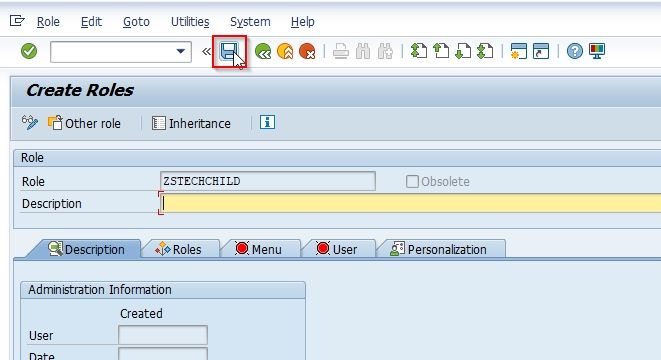This screenshot has height=360, width=661.
Task: Open the Goto menu
Action: point(136,21)
